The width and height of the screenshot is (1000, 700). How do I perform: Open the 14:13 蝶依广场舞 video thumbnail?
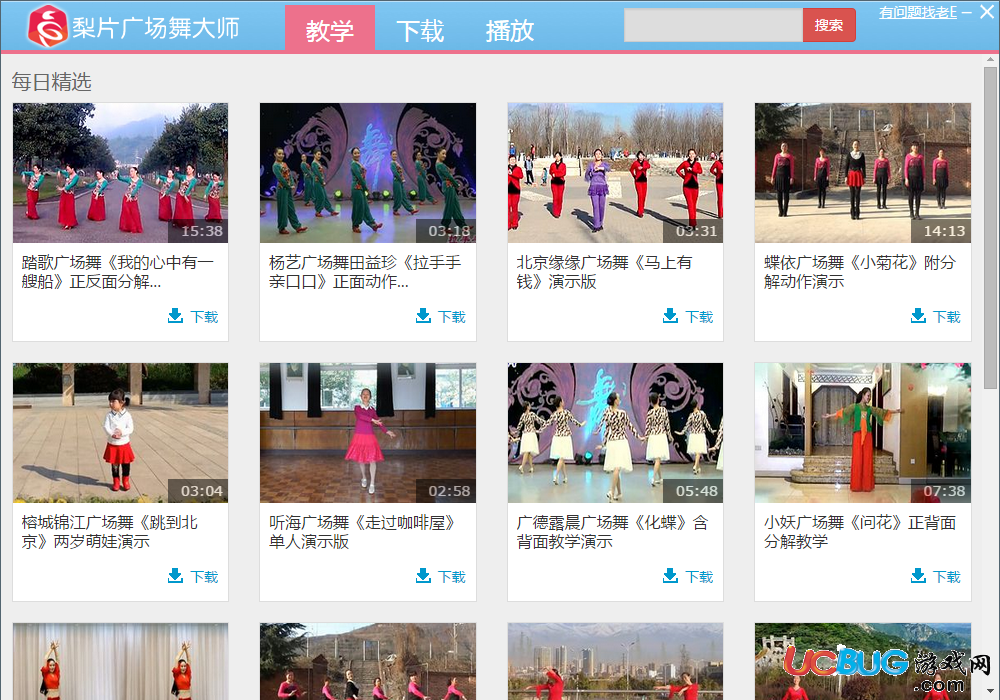tap(862, 173)
